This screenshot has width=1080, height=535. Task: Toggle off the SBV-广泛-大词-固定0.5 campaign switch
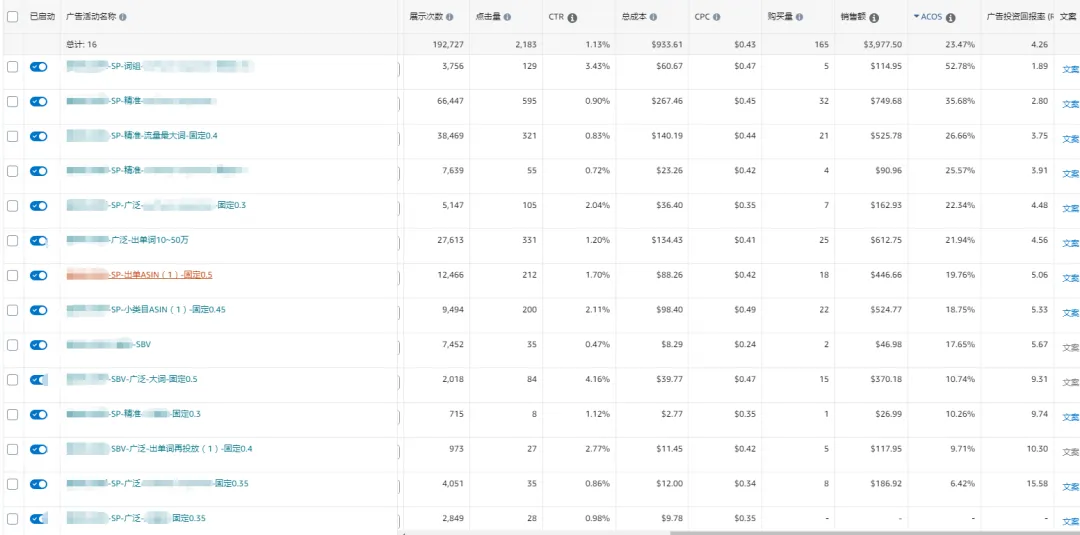click(x=38, y=380)
